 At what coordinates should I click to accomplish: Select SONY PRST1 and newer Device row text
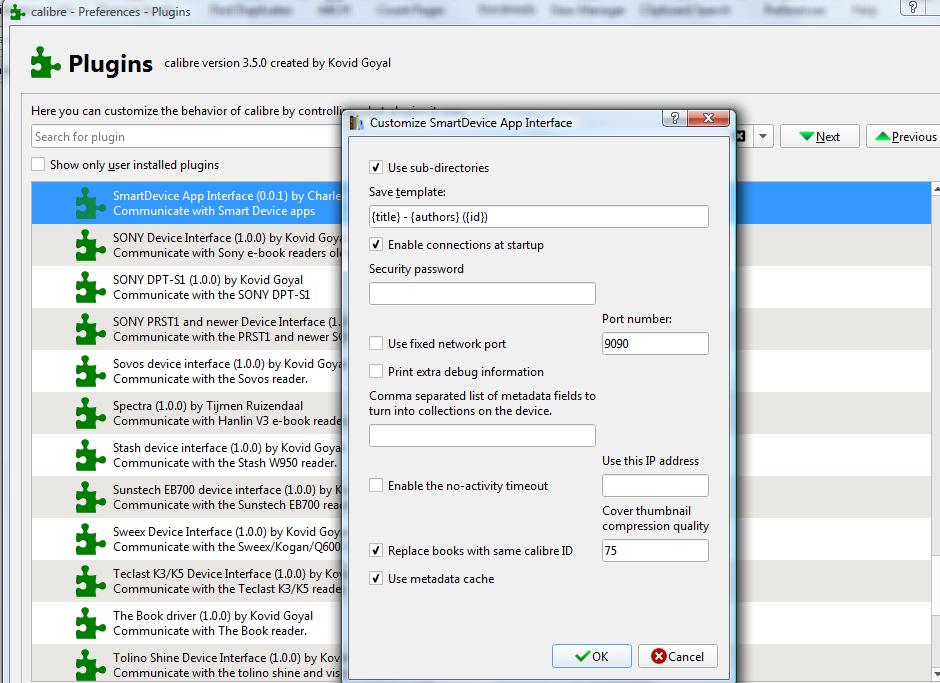pyautogui.click(x=227, y=329)
